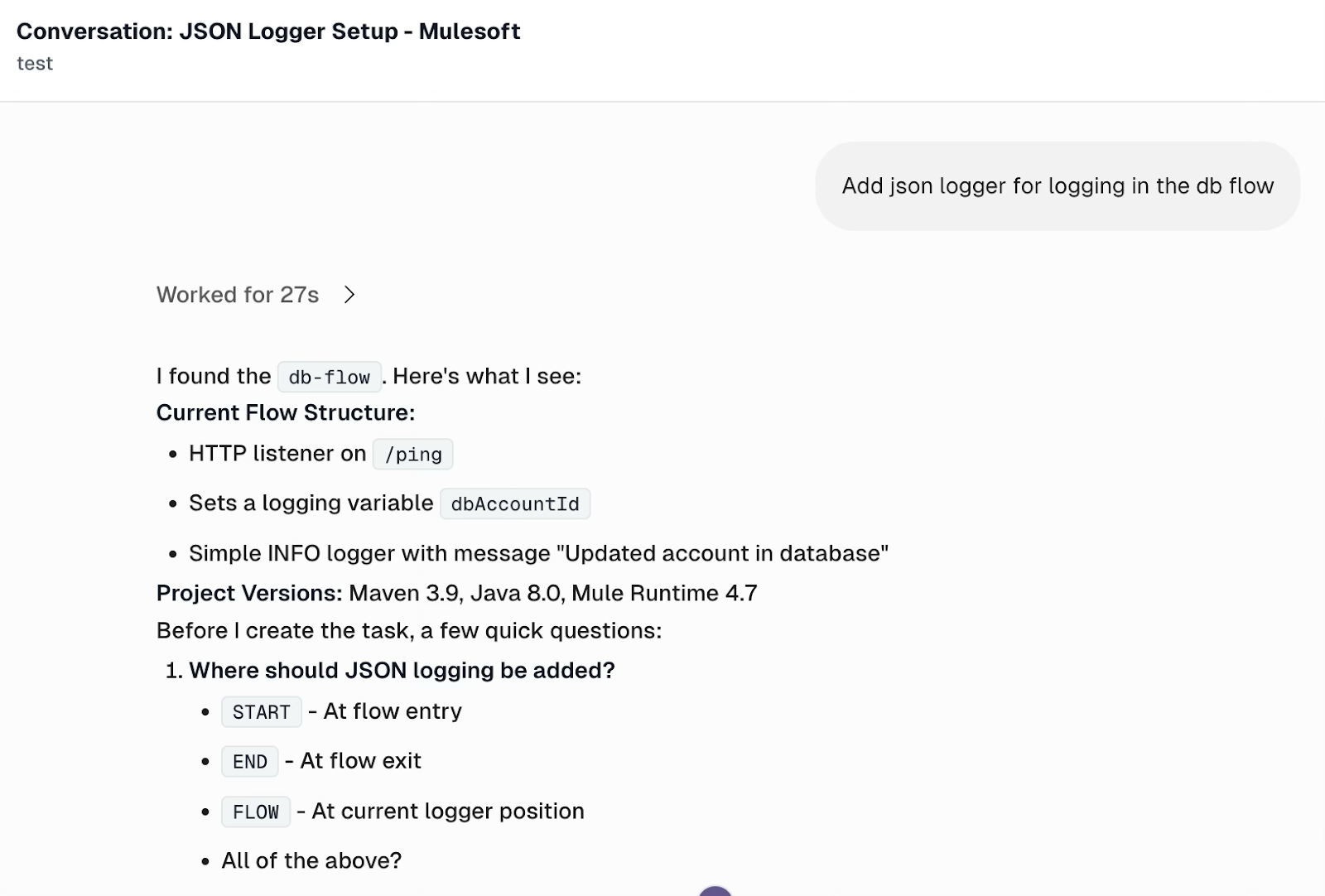
Task: Click the HTTP listener bullet item
Action: point(277,454)
